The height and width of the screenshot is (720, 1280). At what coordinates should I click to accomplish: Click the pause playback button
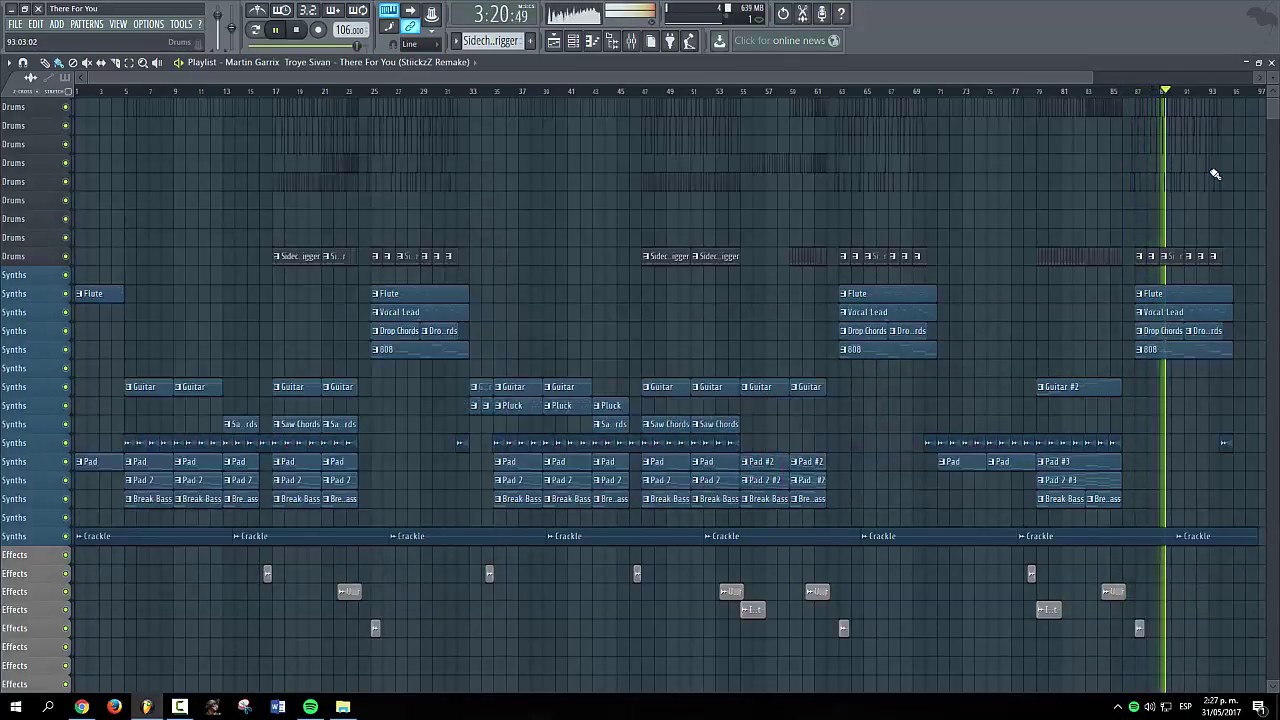275,30
